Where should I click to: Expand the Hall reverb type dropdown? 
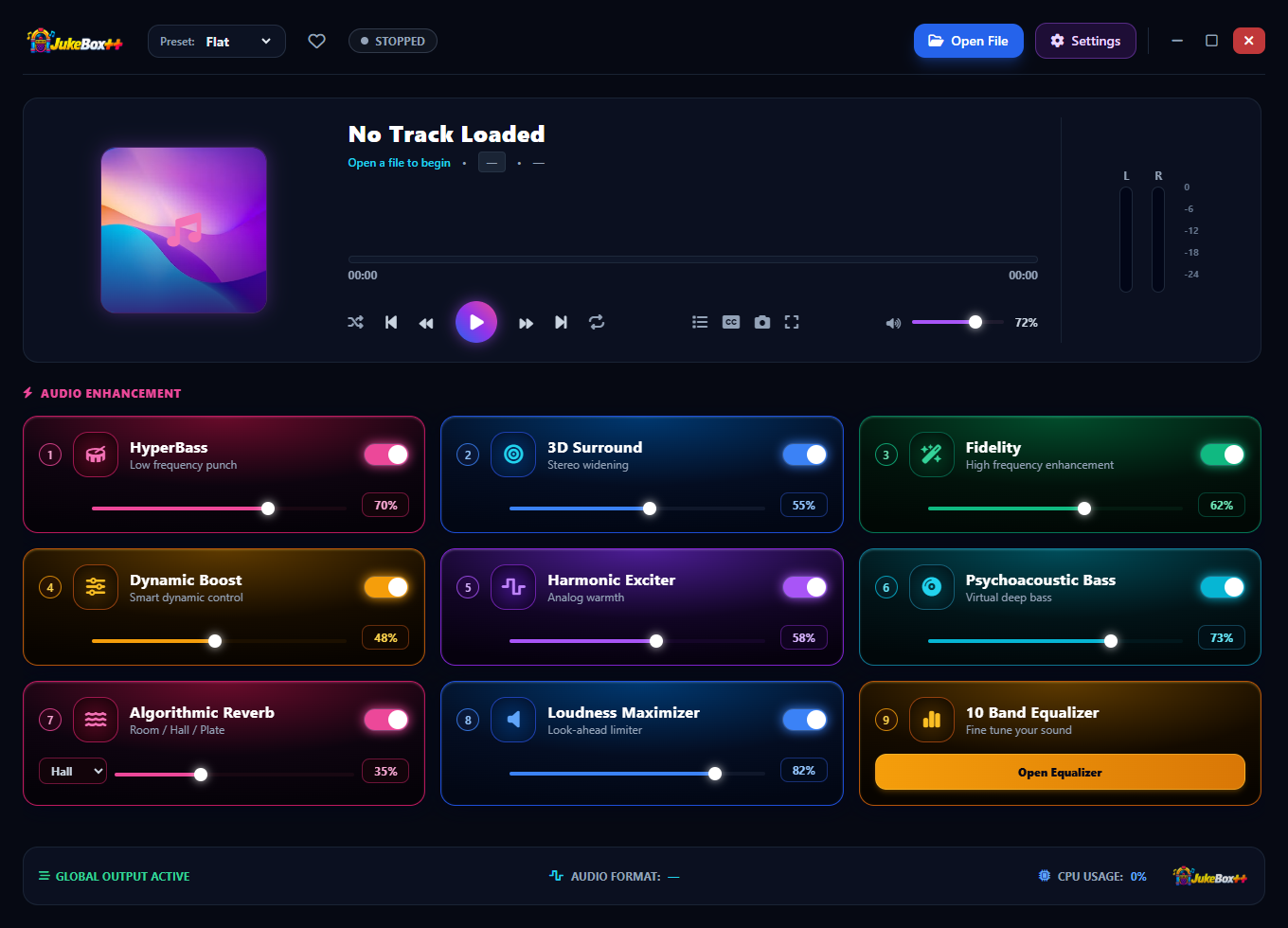(73, 772)
